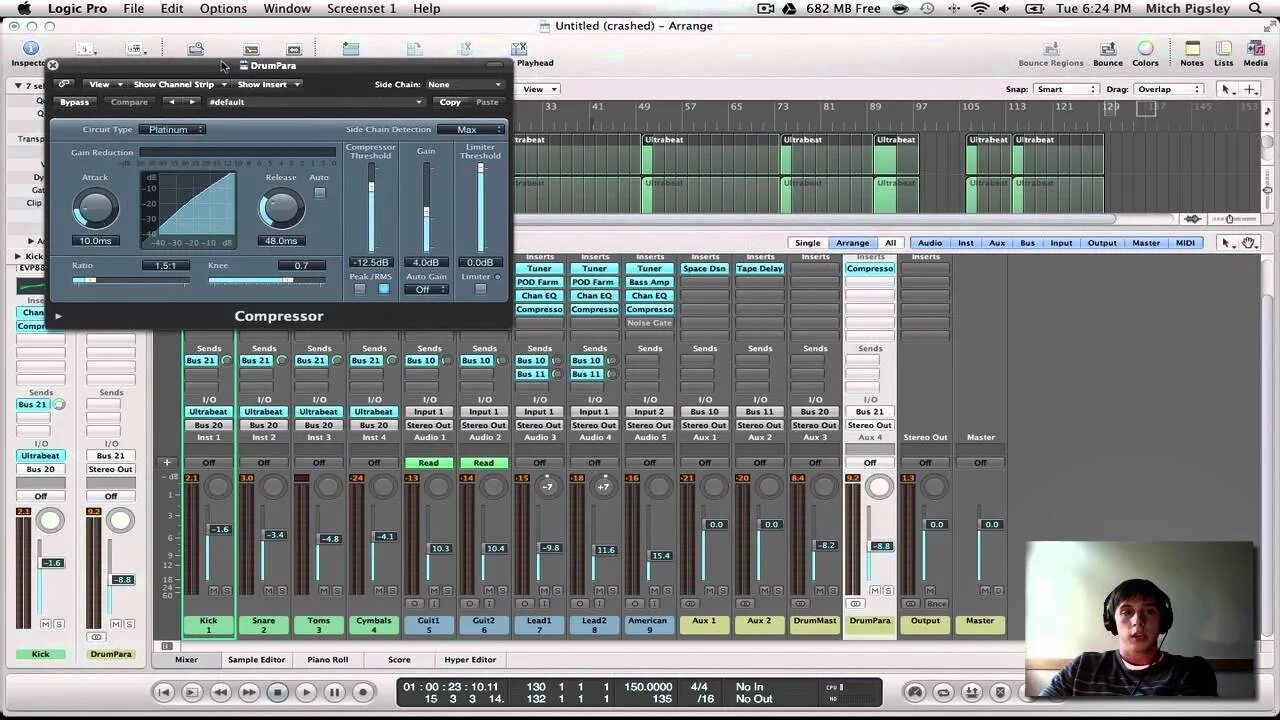This screenshot has width=1280, height=720.
Task: Open the Notes panel icon
Action: (1192, 49)
